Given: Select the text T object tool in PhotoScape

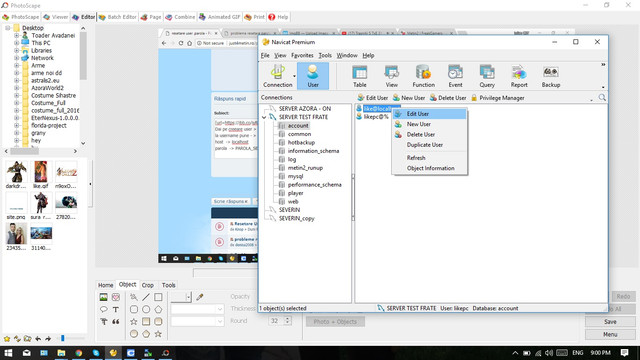Looking at the screenshot, I should [x=116, y=309].
